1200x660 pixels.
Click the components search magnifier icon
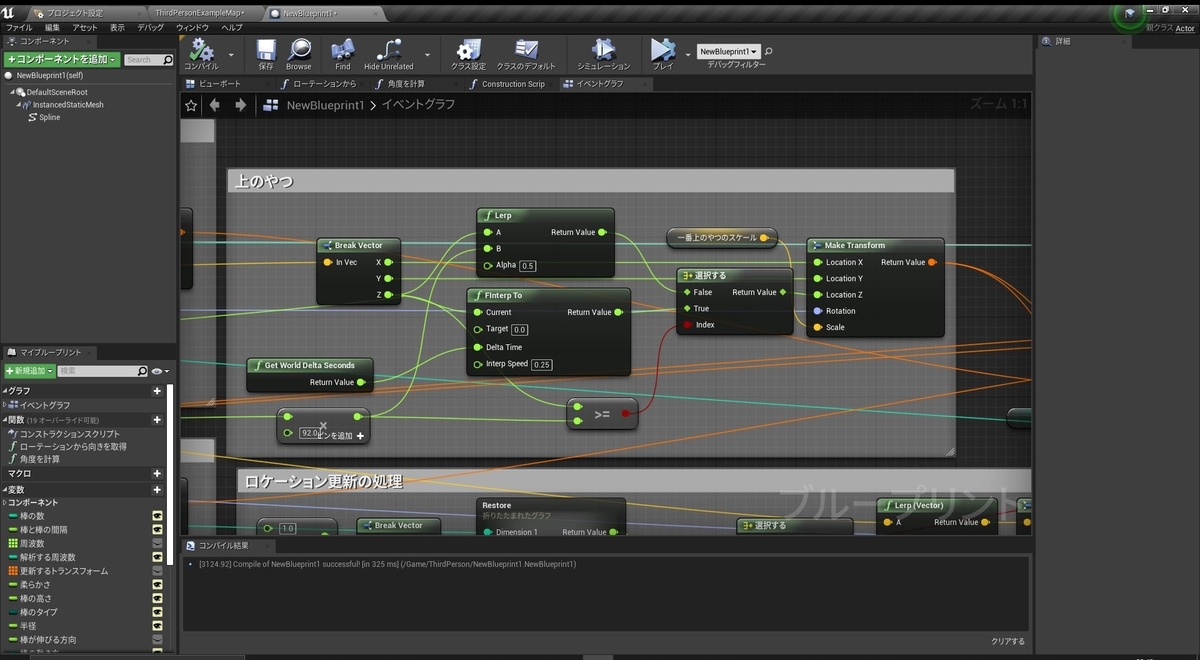(x=168, y=60)
